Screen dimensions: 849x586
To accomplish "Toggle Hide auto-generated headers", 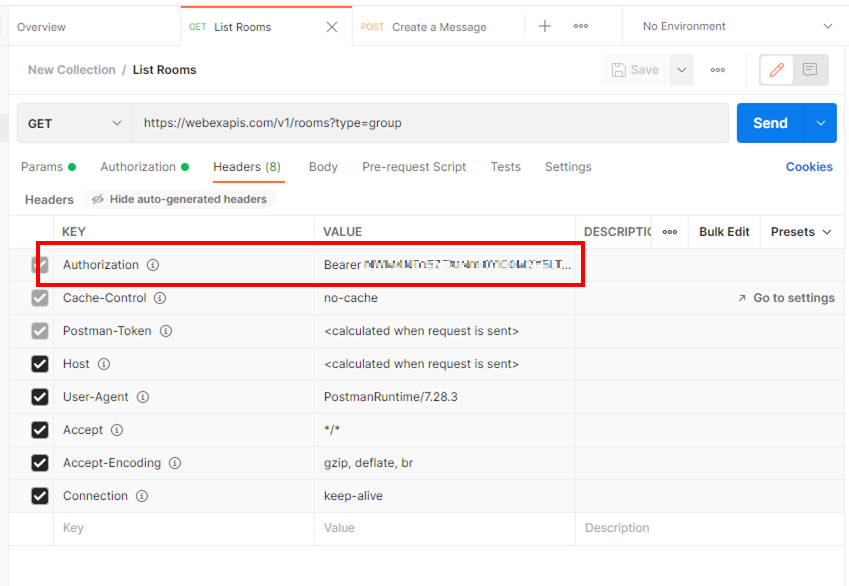I will click(179, 199).
